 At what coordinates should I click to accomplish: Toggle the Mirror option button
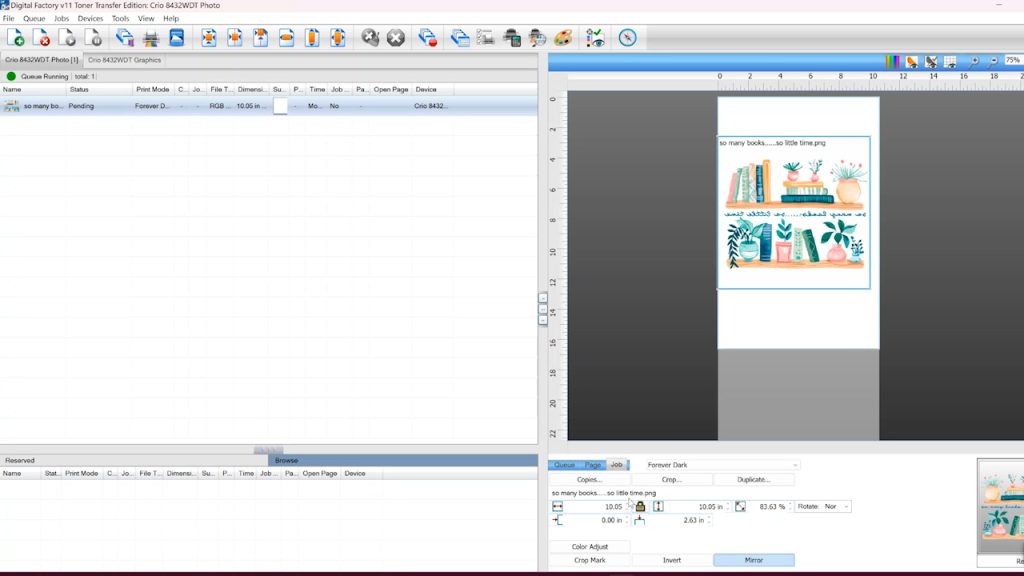pyautogui.click(x=754, y=560)
